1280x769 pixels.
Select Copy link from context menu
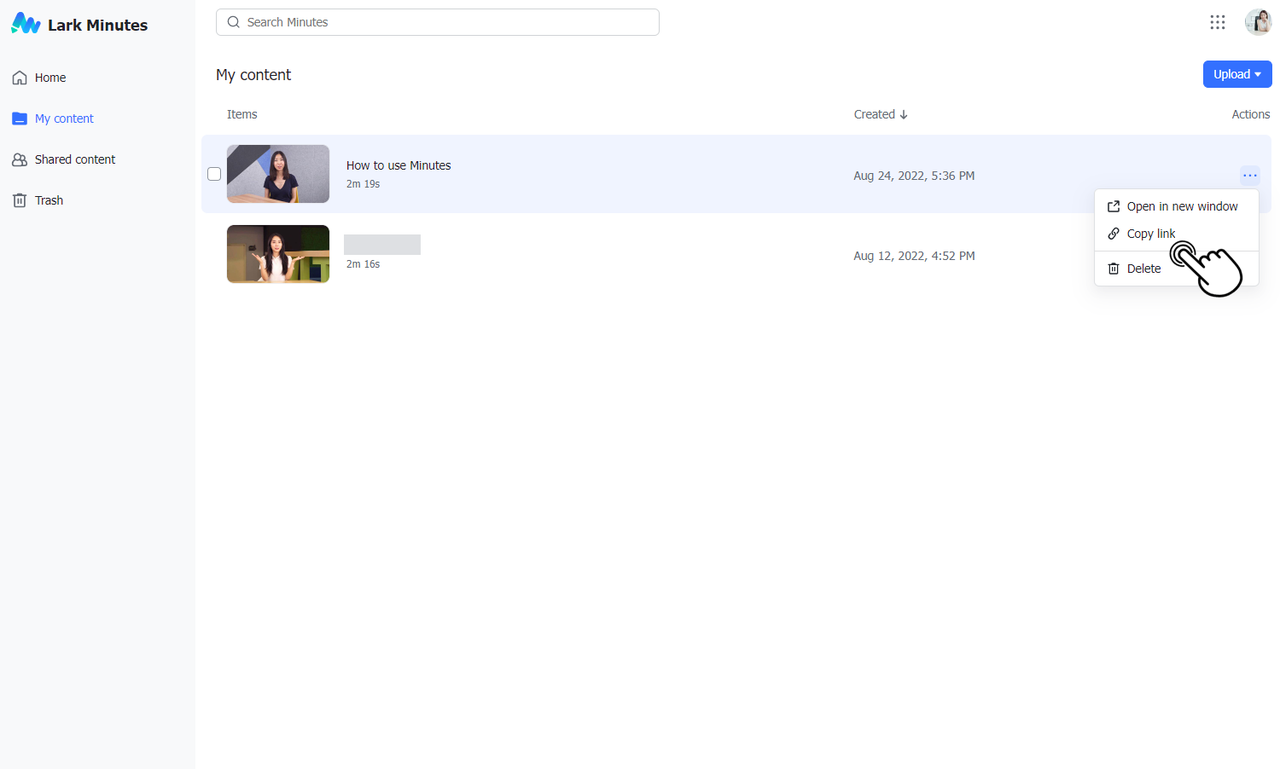coord(1150,234)
